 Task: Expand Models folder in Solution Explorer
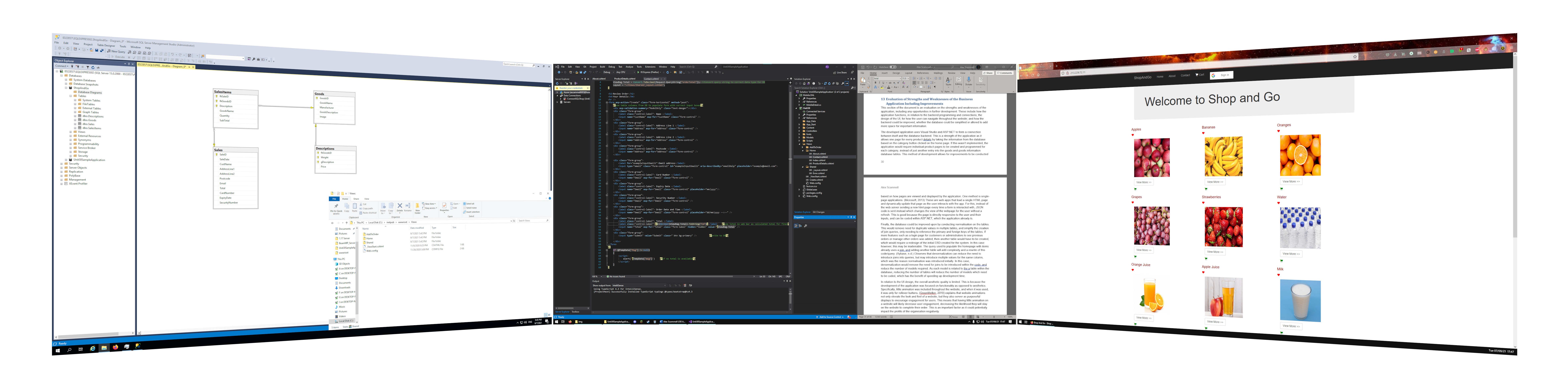pyautogui.click(x=799, y=138)
